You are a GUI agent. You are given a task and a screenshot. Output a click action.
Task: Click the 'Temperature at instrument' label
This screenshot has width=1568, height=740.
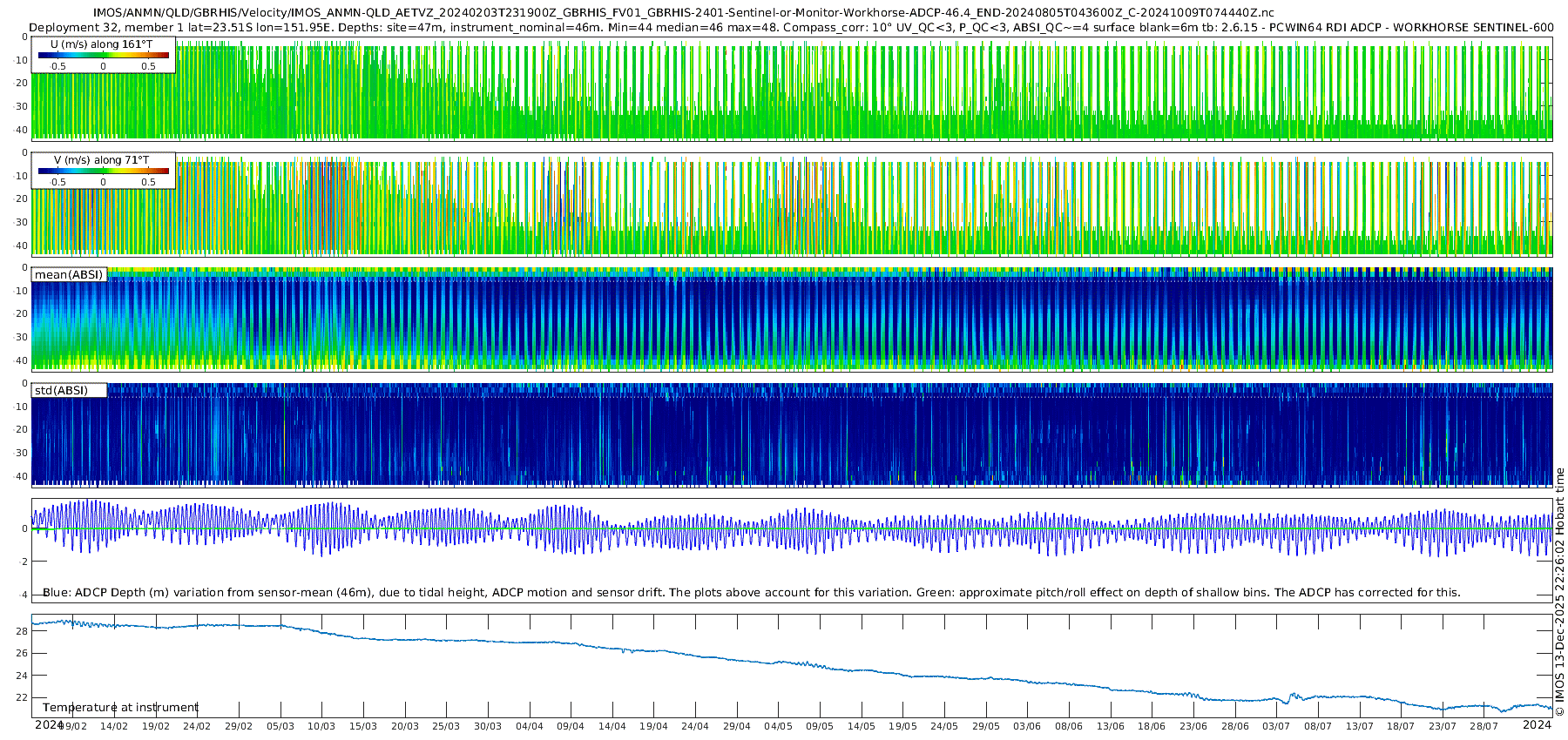pyautogui.click(x=120, y=708)
